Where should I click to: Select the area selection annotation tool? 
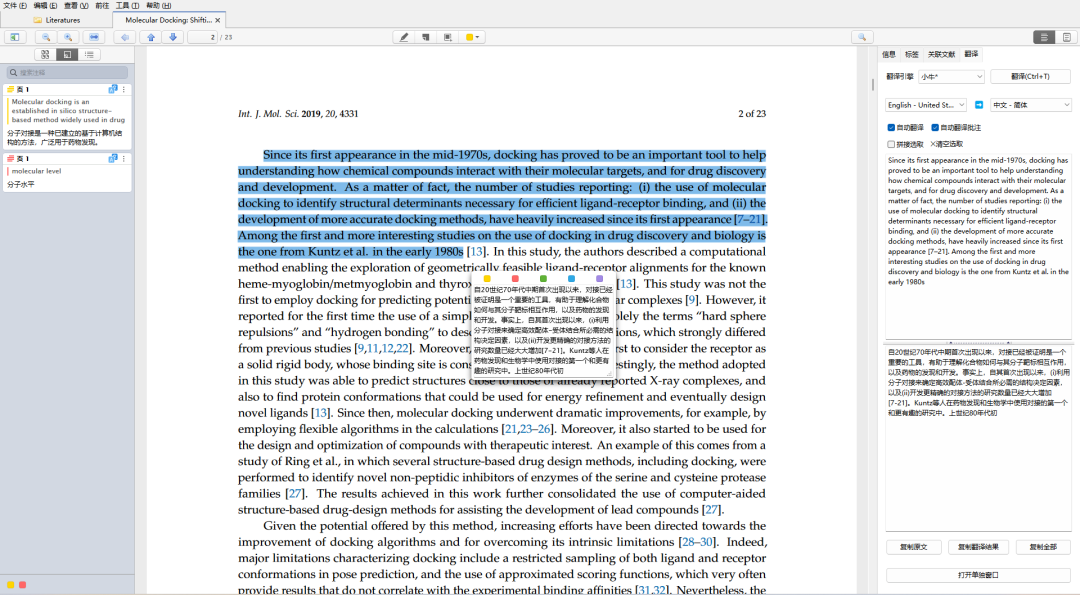coord(448,37)
